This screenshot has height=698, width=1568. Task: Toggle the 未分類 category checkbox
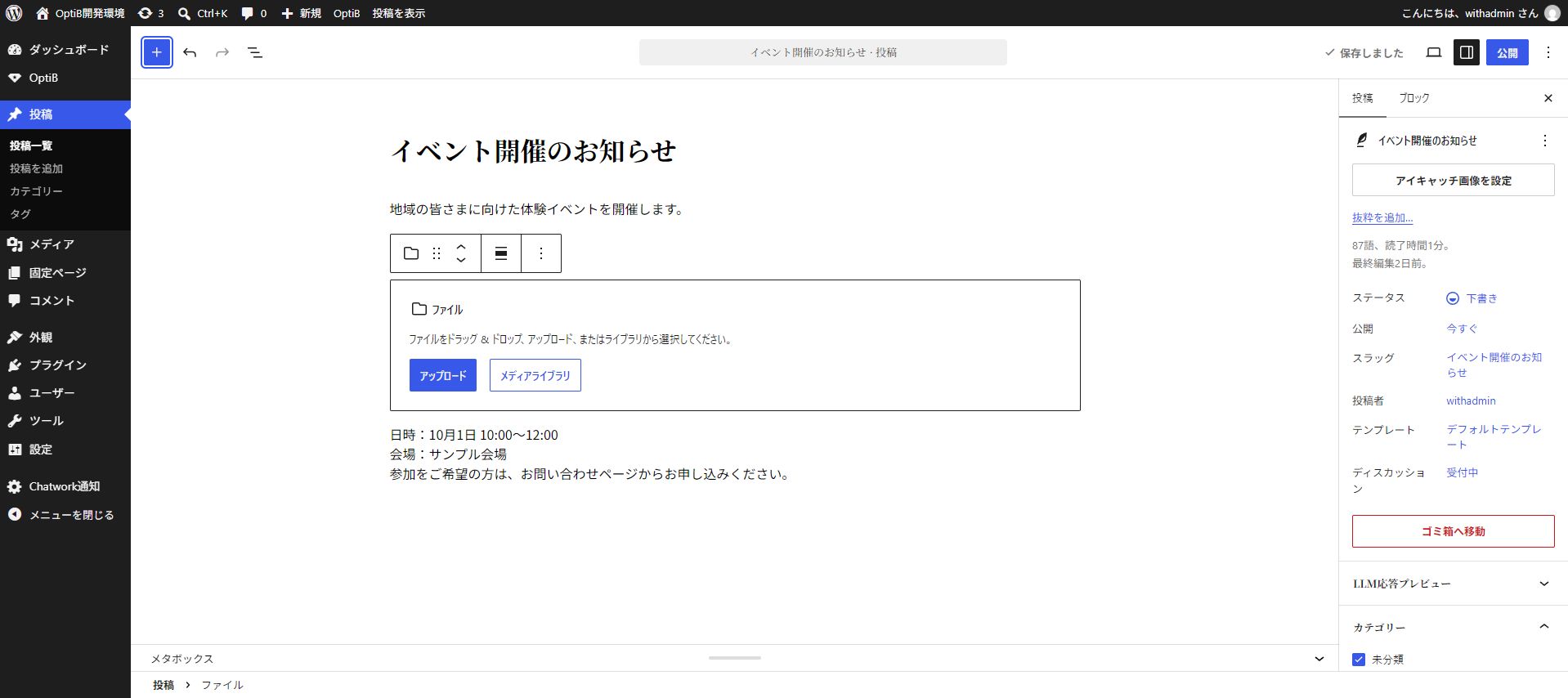point(1359,660)
